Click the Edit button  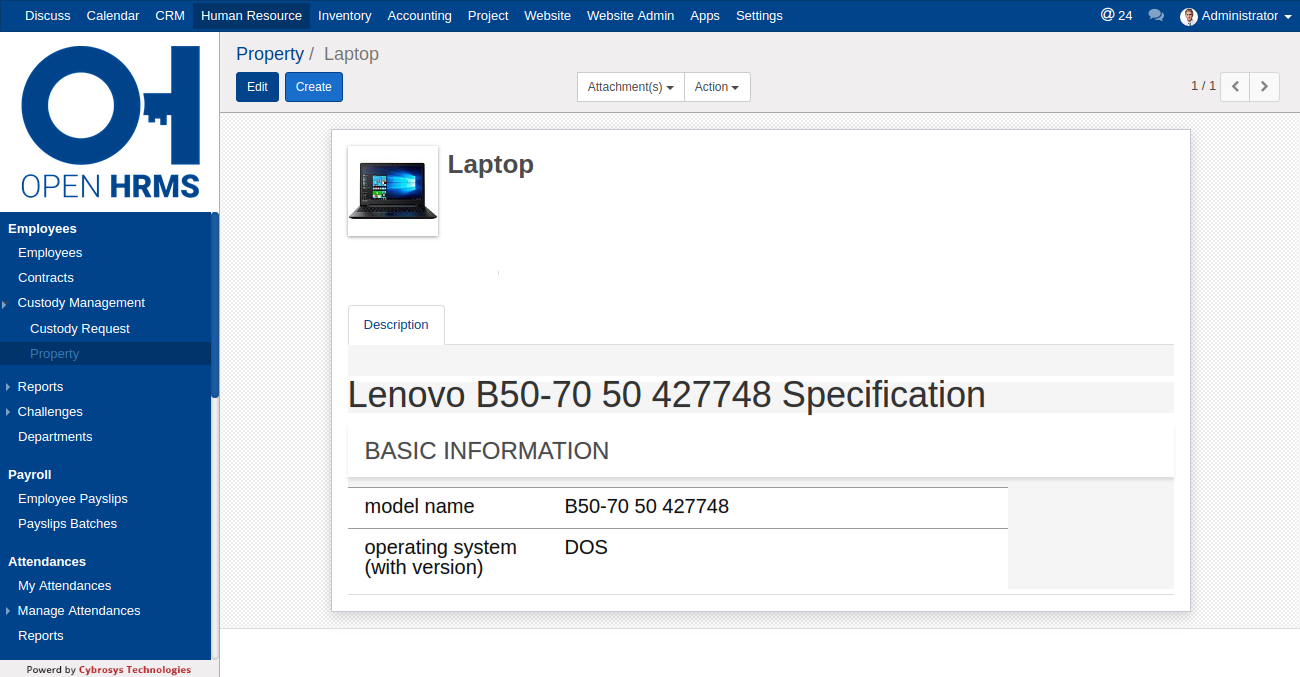pos(257,87)
